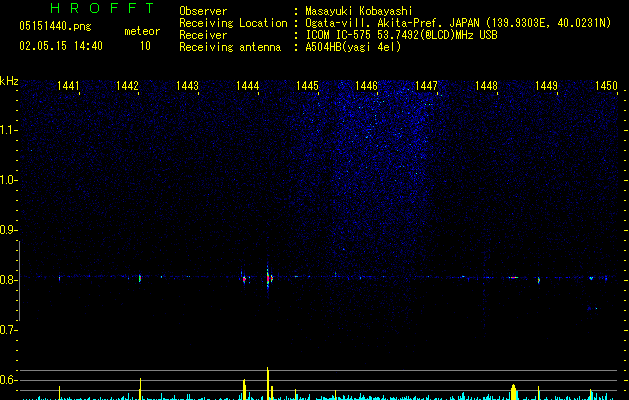Click the kHz axis unit label
629x400 pixels.
(9, 81)
